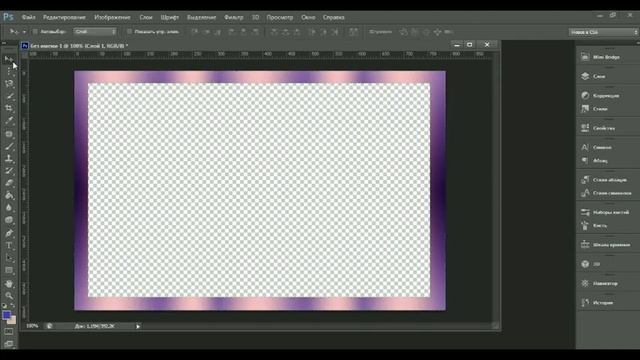Open the Просмотр menu
The width and height of the screenshot is (640, 360).
tap(280, 17)
